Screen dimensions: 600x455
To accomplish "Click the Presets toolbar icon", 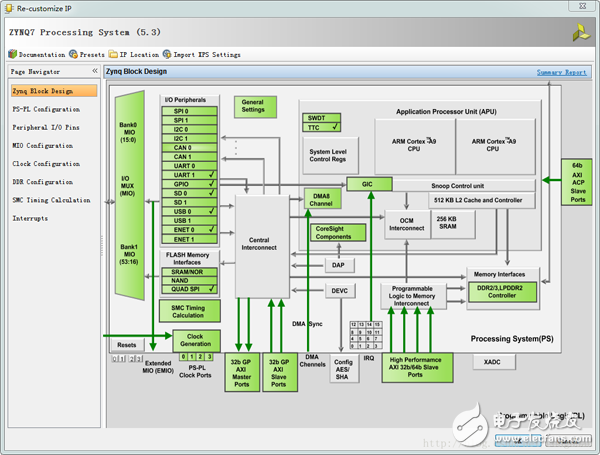I will coord(74,54).
